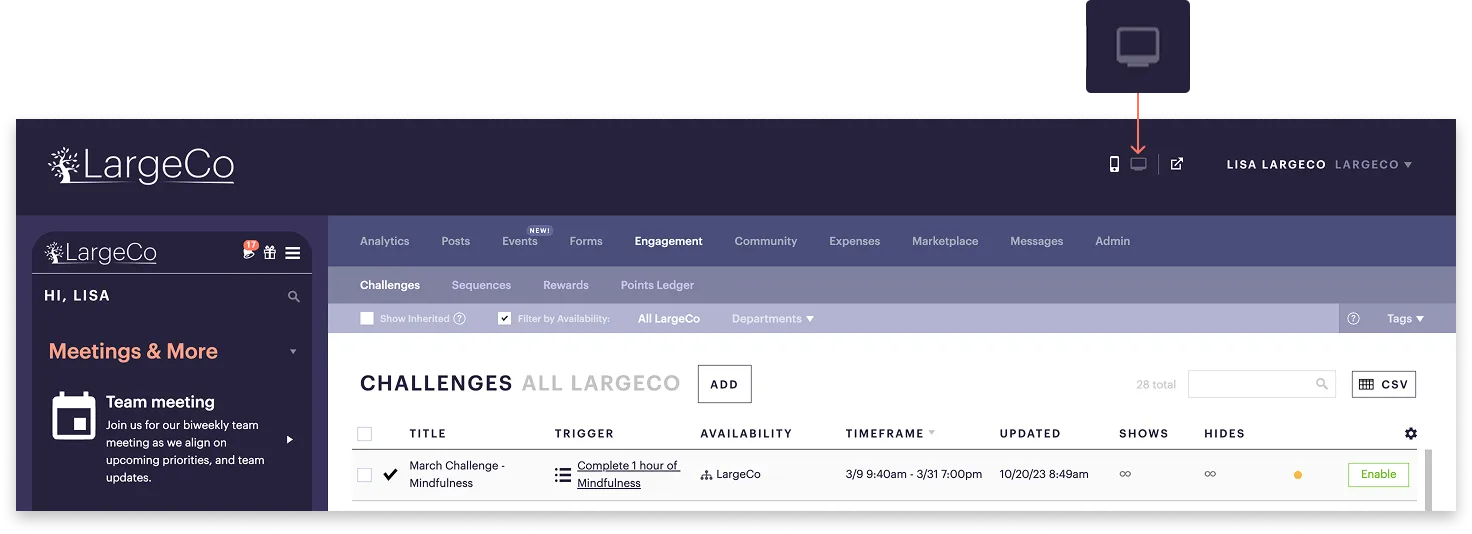Screen dimensions: 1472x534
Task: Click Team meeting calendar icon
Action: (73, 415)
